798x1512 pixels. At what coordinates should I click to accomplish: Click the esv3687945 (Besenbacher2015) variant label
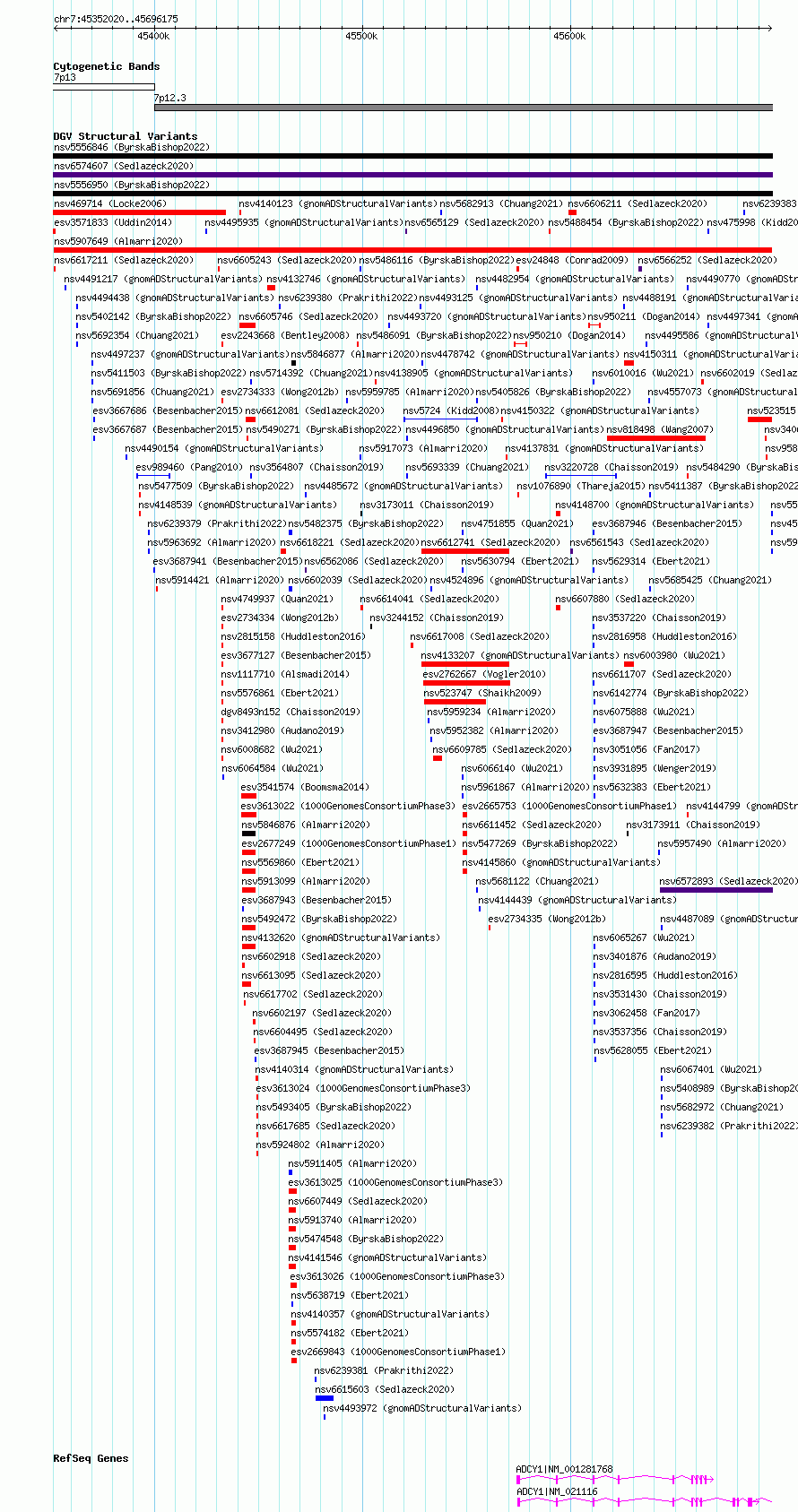329,1050
